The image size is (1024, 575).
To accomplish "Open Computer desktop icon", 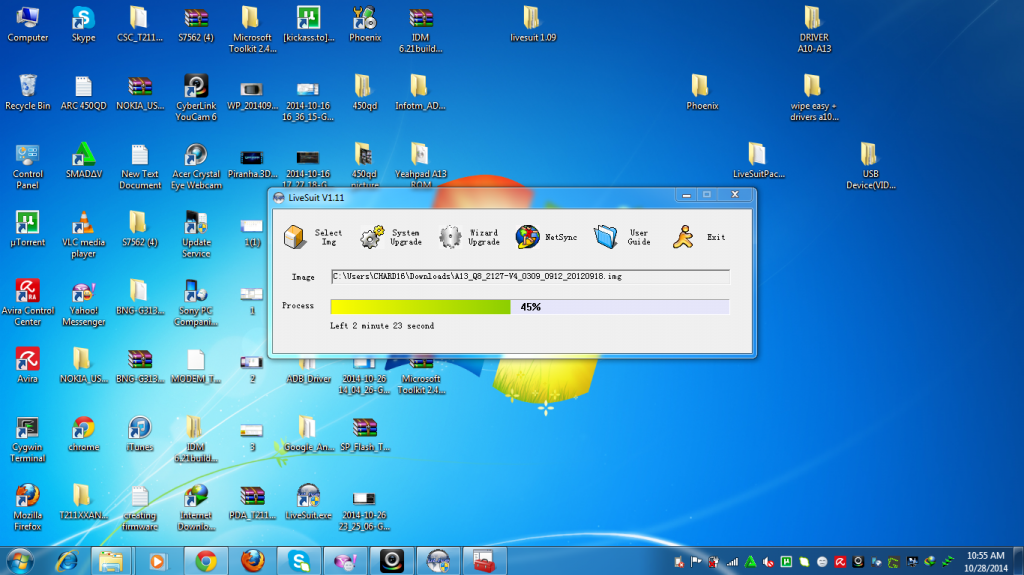I will (x=27, y=24).
